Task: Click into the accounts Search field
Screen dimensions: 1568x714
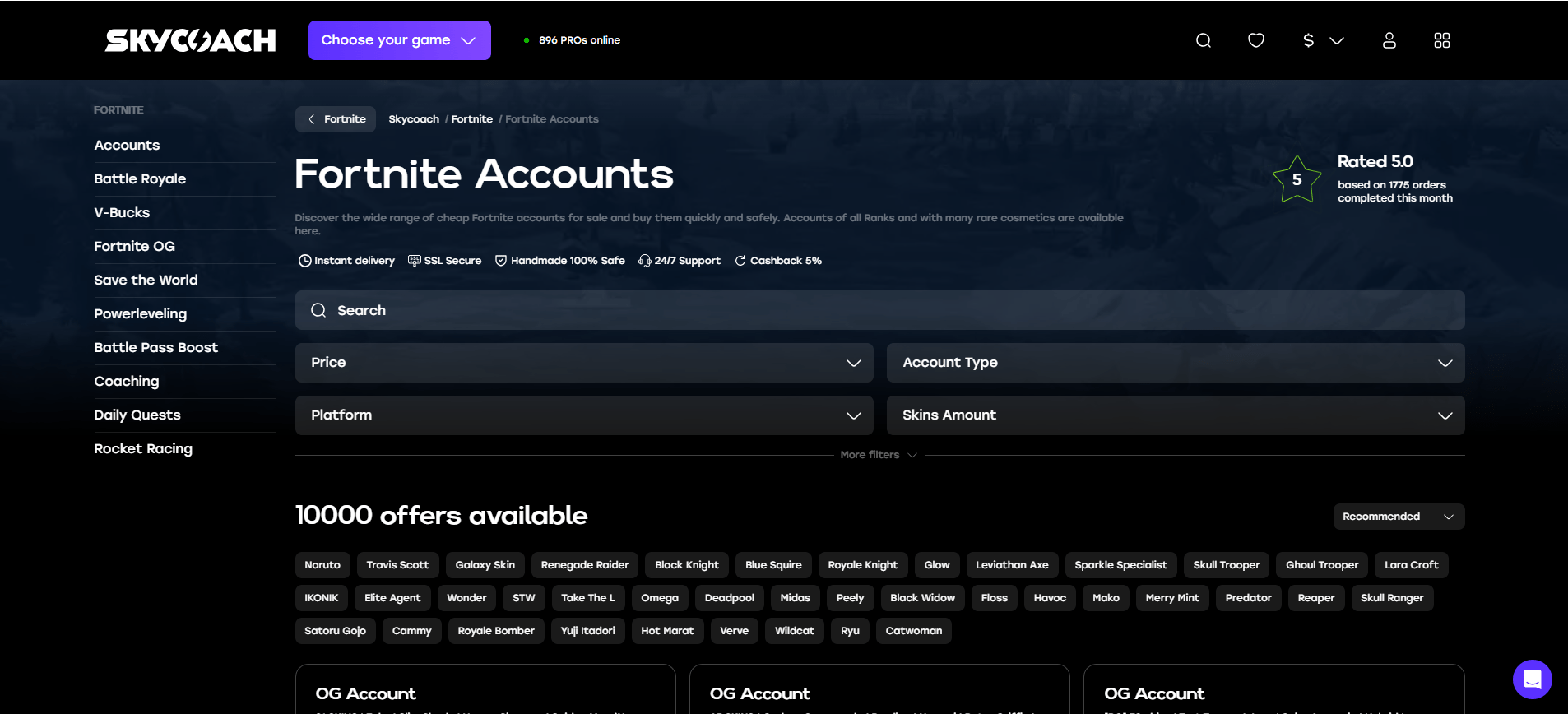Action: coord(879,310)
